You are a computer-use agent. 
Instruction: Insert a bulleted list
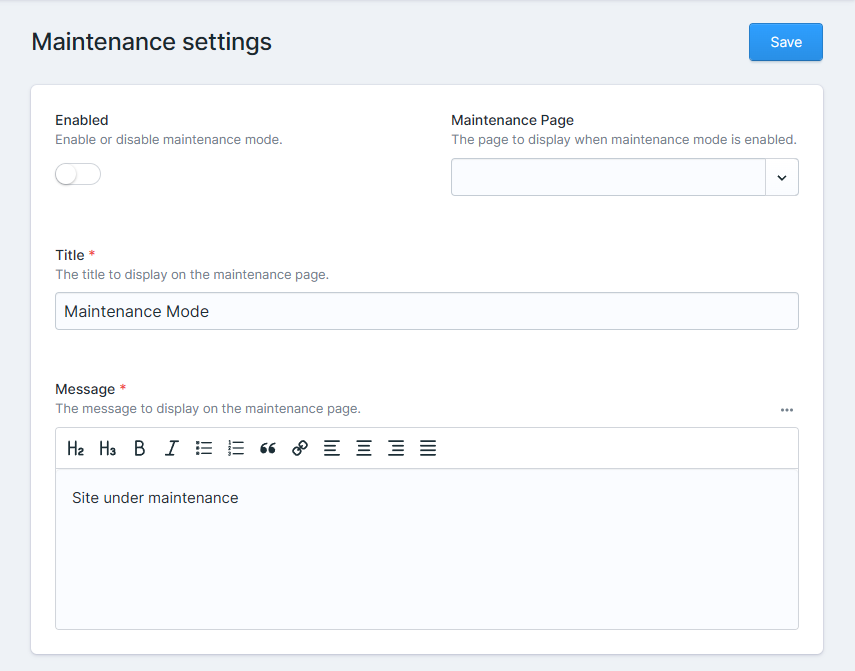[204, 449]
